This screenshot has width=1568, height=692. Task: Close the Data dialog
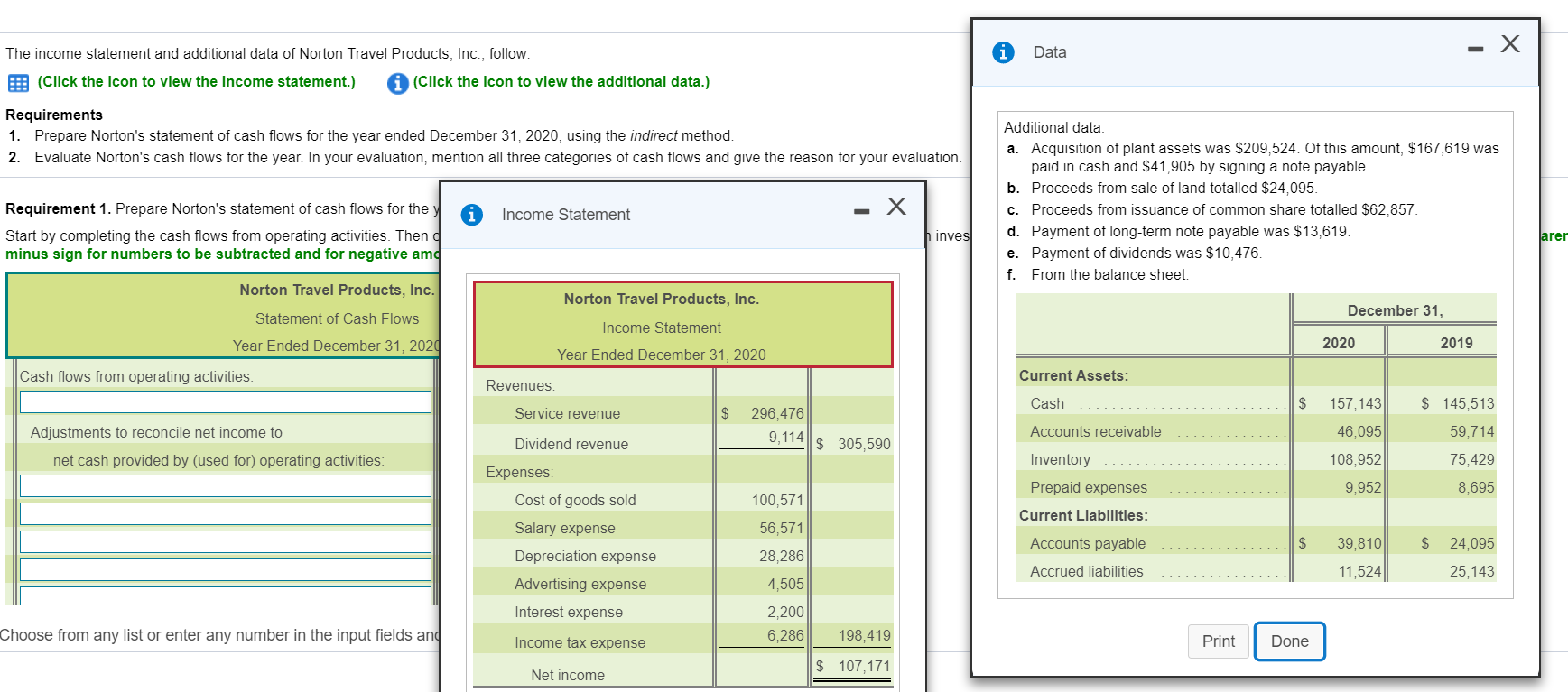point(1510,43)
